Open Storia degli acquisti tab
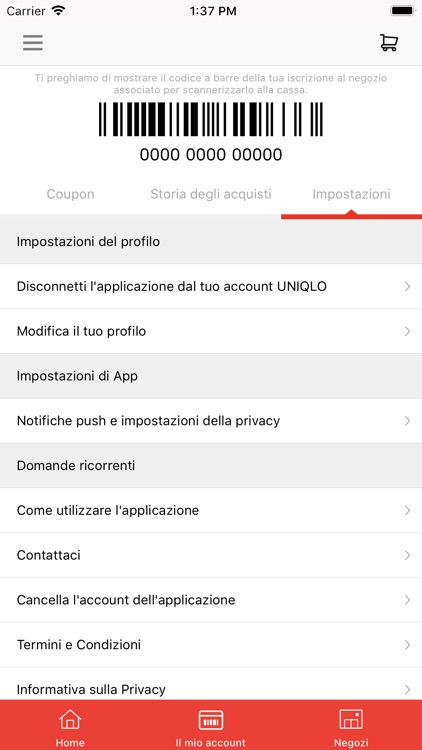This screenshot has height=750, width=422. (x=211, y=194)
